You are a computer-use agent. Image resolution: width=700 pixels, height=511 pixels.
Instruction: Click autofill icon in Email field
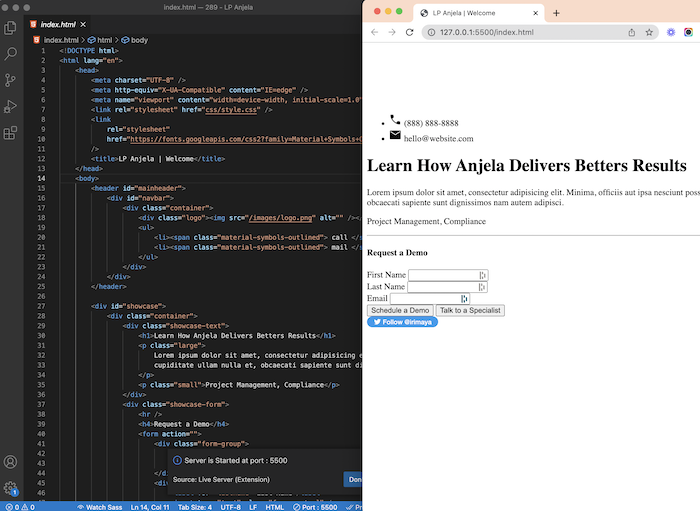pyautogui.click(x=464, y=299)
